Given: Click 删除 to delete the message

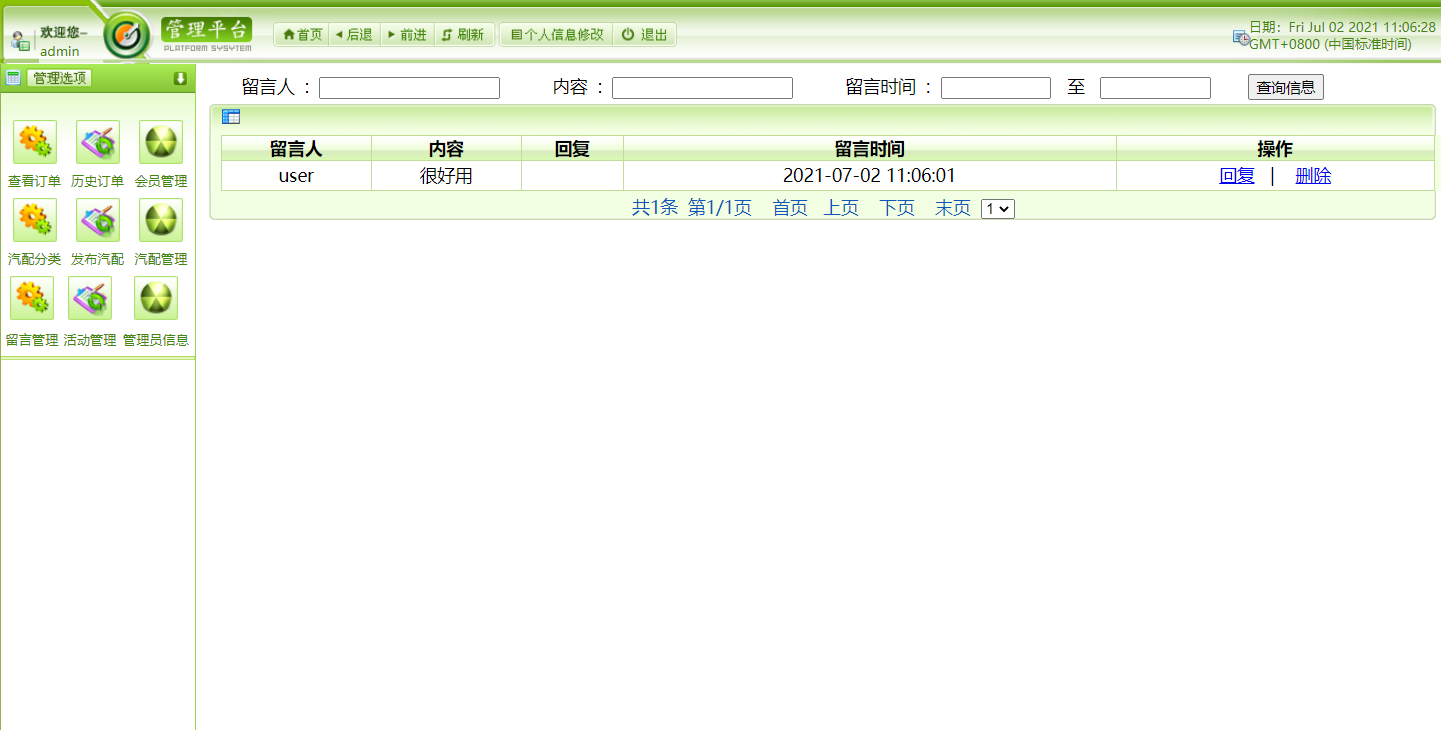Looking at the screenshot, I should (x=1313, y=175).
